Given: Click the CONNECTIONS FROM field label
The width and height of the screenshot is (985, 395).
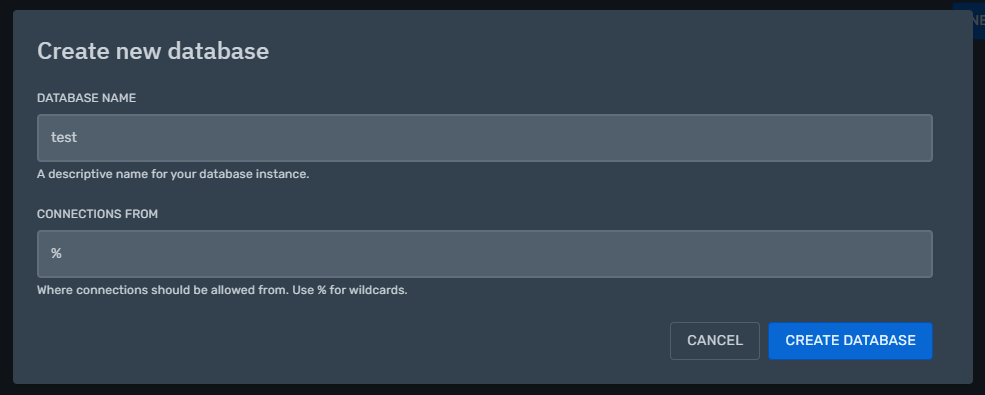Looking at the screenshot, I should pos(97,214).
